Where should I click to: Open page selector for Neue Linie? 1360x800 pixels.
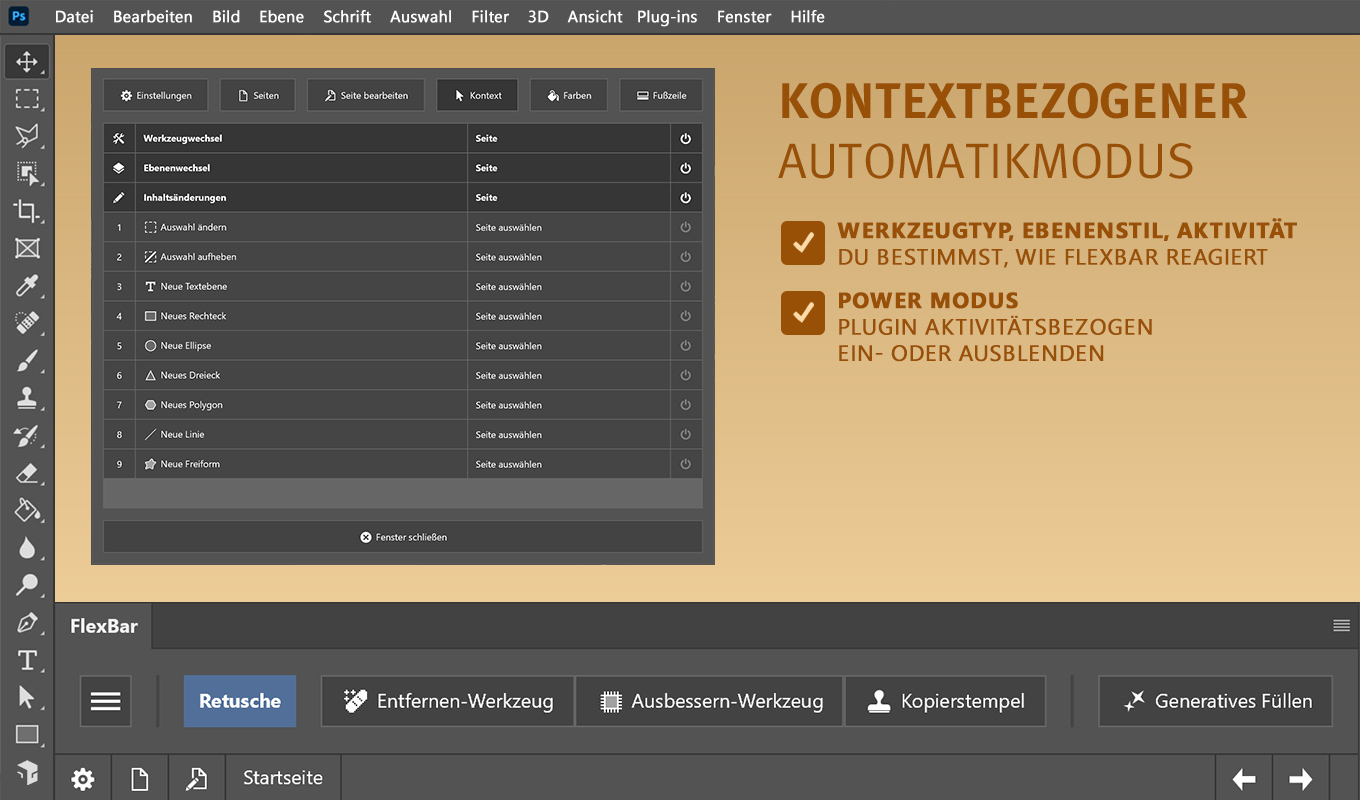(x=569, y=435)
